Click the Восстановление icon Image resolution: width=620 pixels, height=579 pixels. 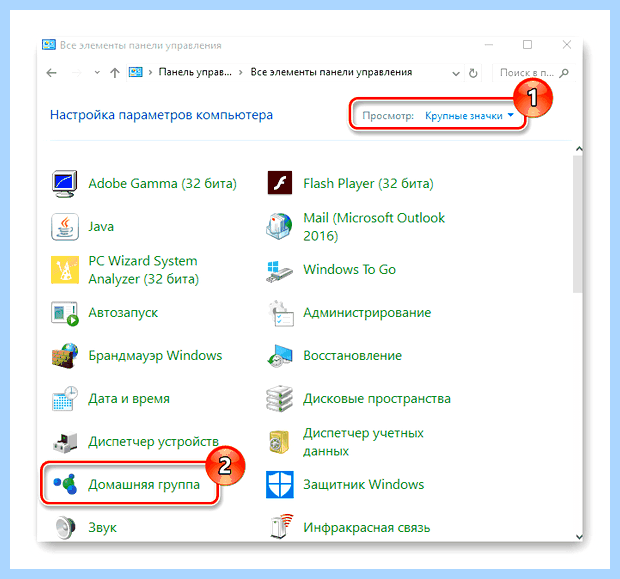279,356
